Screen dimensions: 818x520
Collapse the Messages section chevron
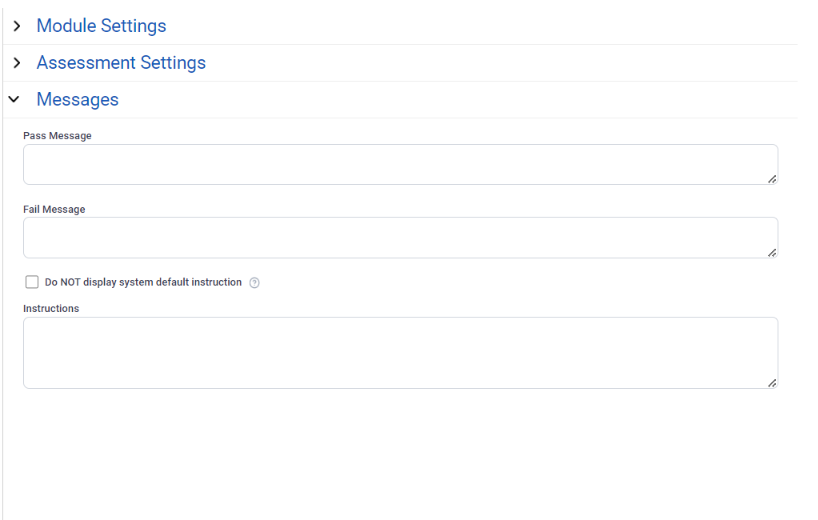tap(14, 99)
